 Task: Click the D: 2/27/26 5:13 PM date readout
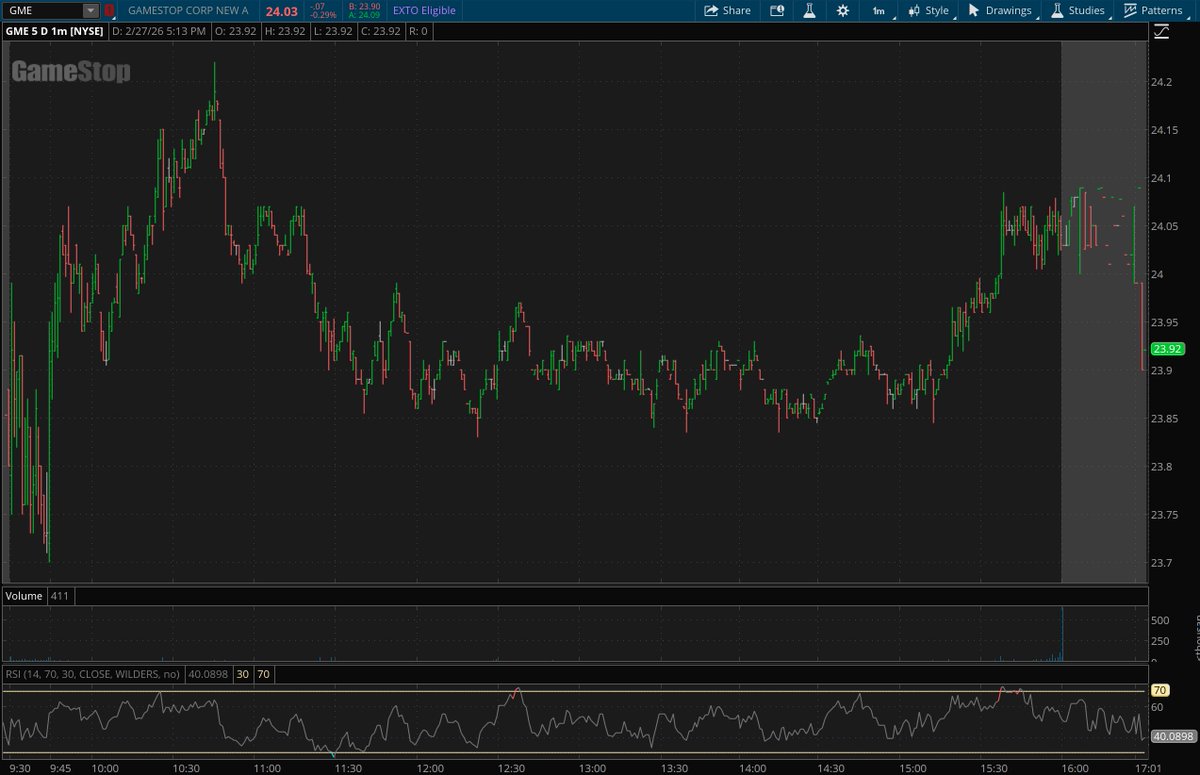159,31
